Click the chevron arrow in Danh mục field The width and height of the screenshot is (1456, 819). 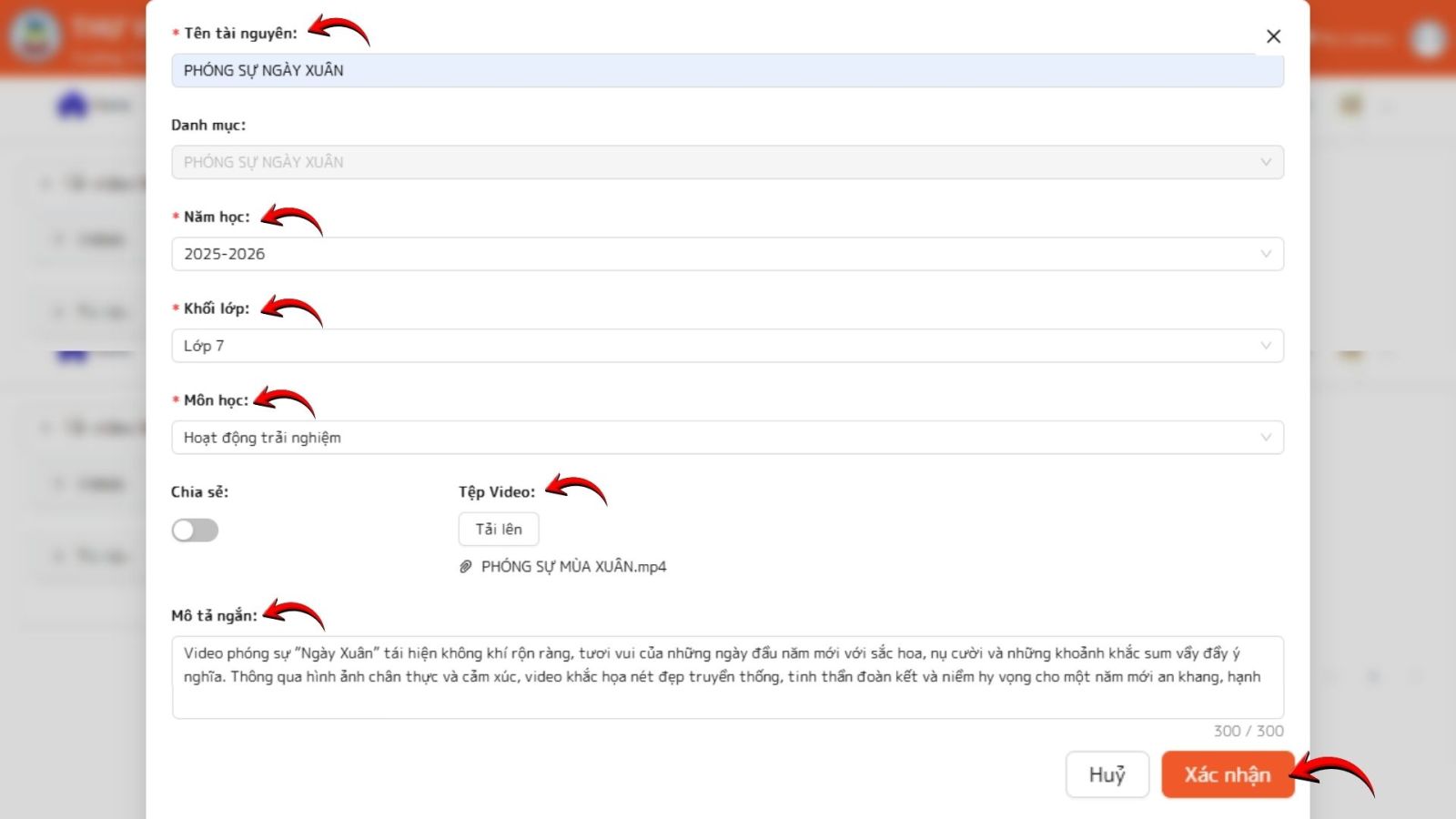[x=1265, y=162]
